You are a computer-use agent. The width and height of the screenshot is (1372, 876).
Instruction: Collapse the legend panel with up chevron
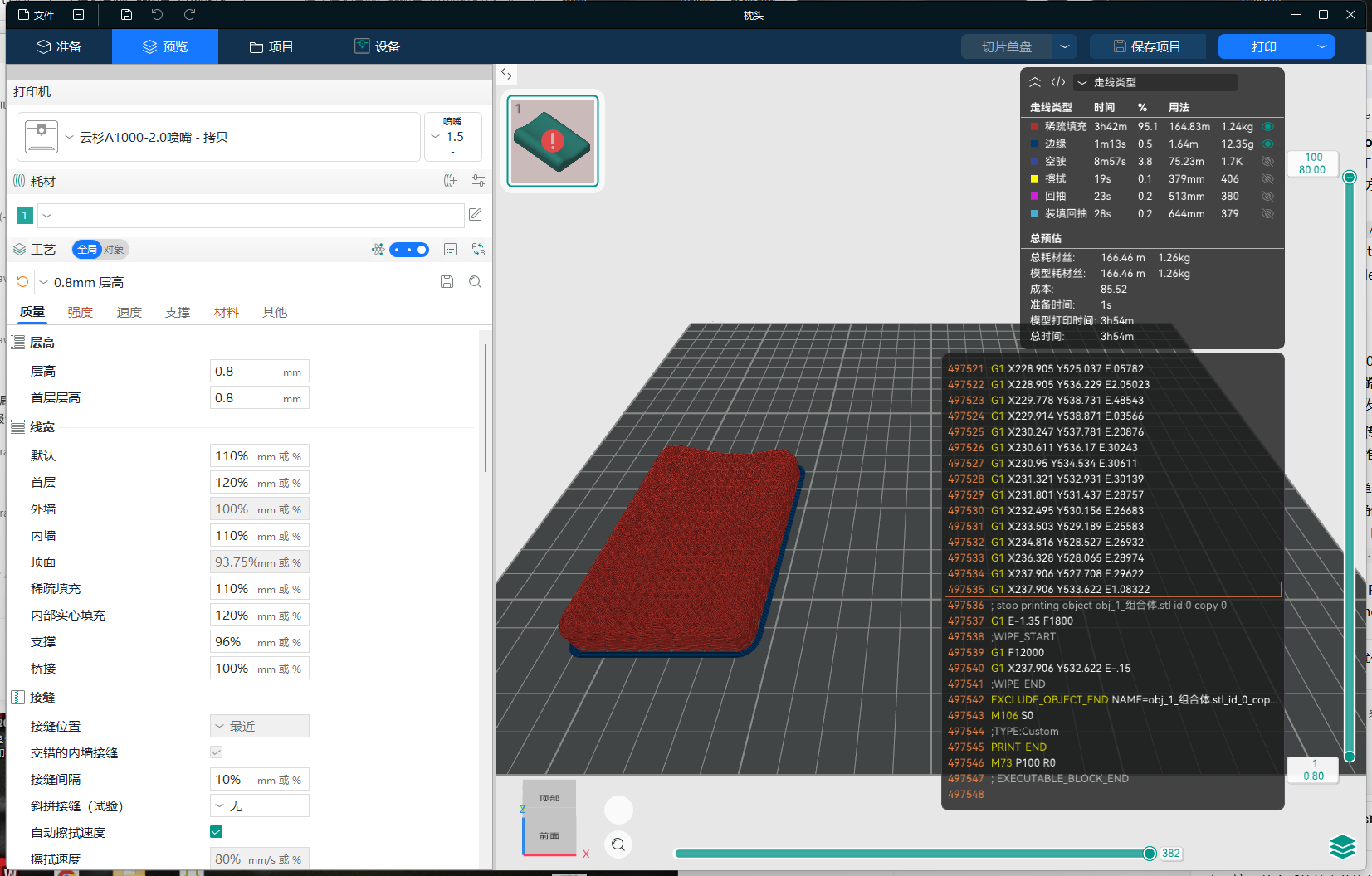pos(1034,82)
